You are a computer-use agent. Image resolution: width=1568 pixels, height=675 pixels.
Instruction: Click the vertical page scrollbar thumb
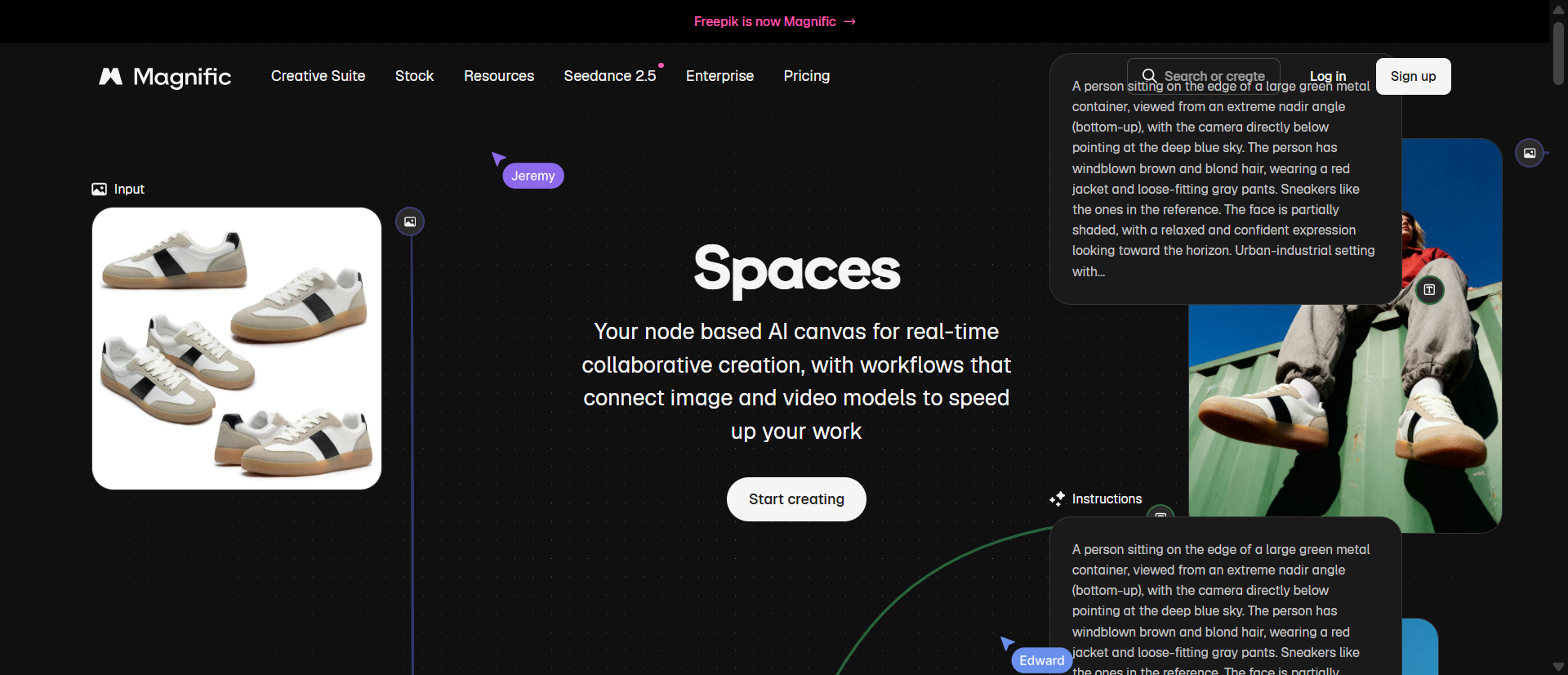1558,52
